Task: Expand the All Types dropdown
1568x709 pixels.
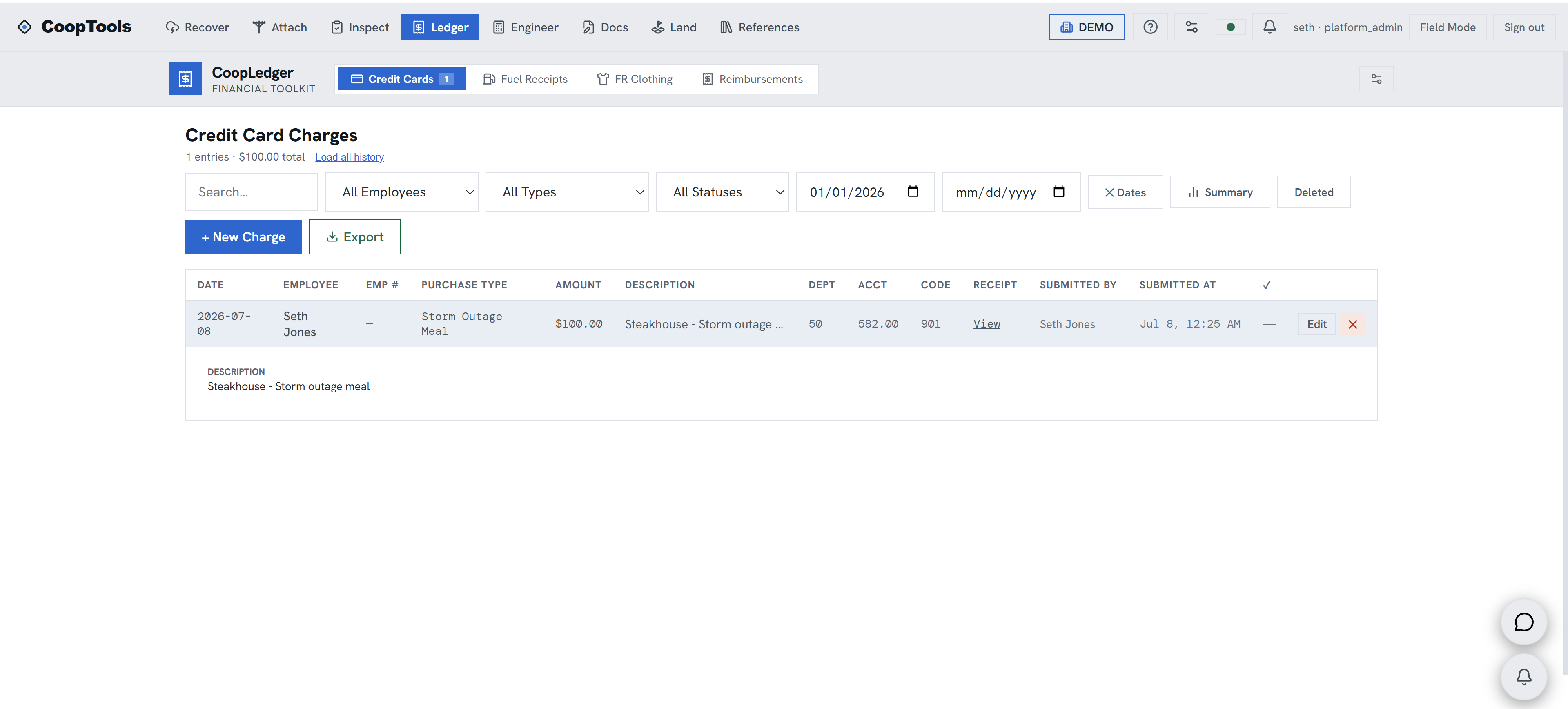Action: 567,192
